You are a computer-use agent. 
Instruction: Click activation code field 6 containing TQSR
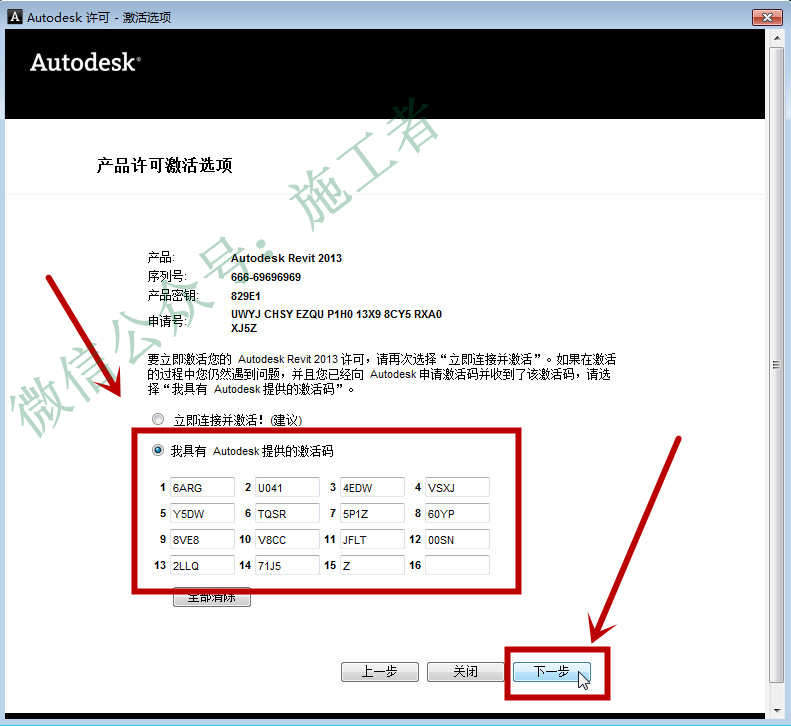[287, 514]
